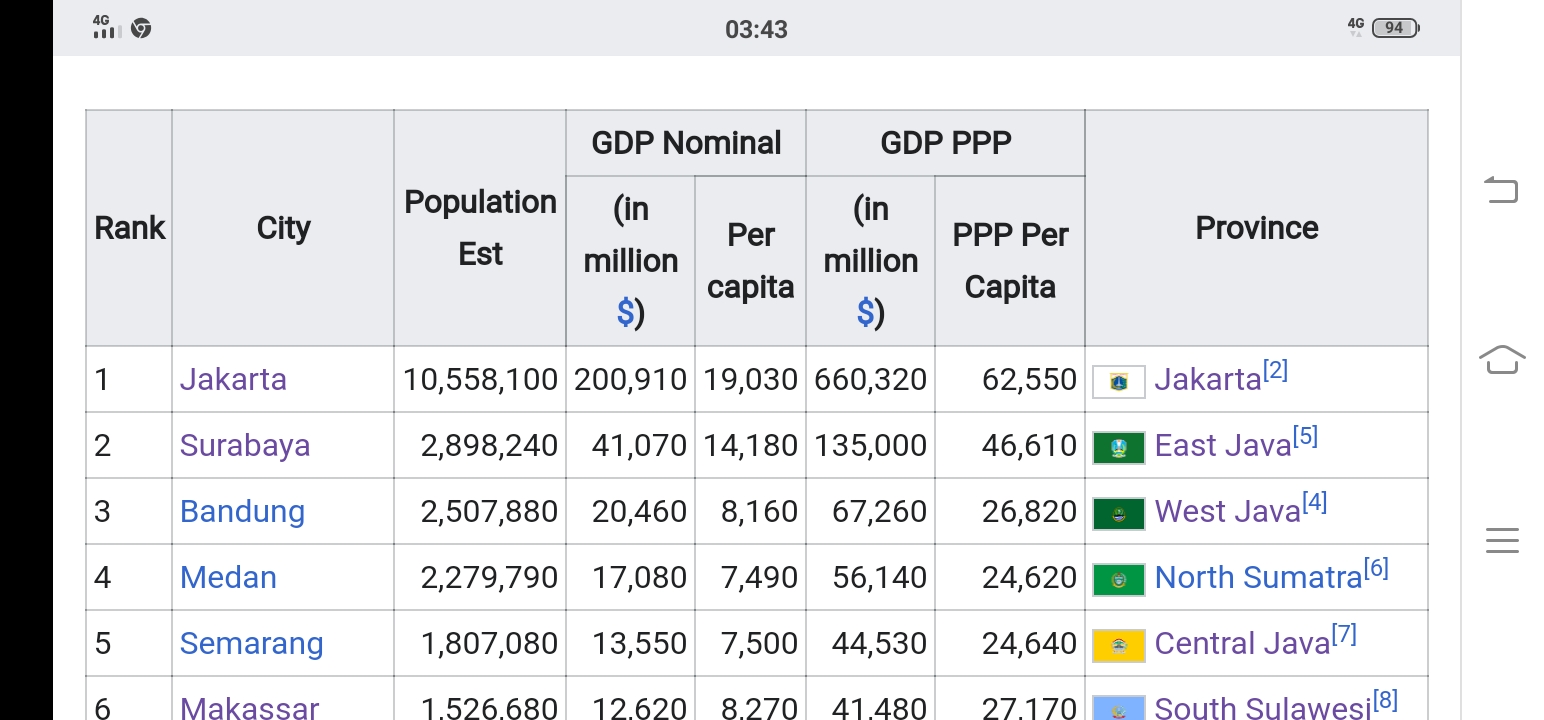Open citation reference 7 beside Central Java
The height and width of the screenshot is (720, 1544).
click(x=1344, y=635)
